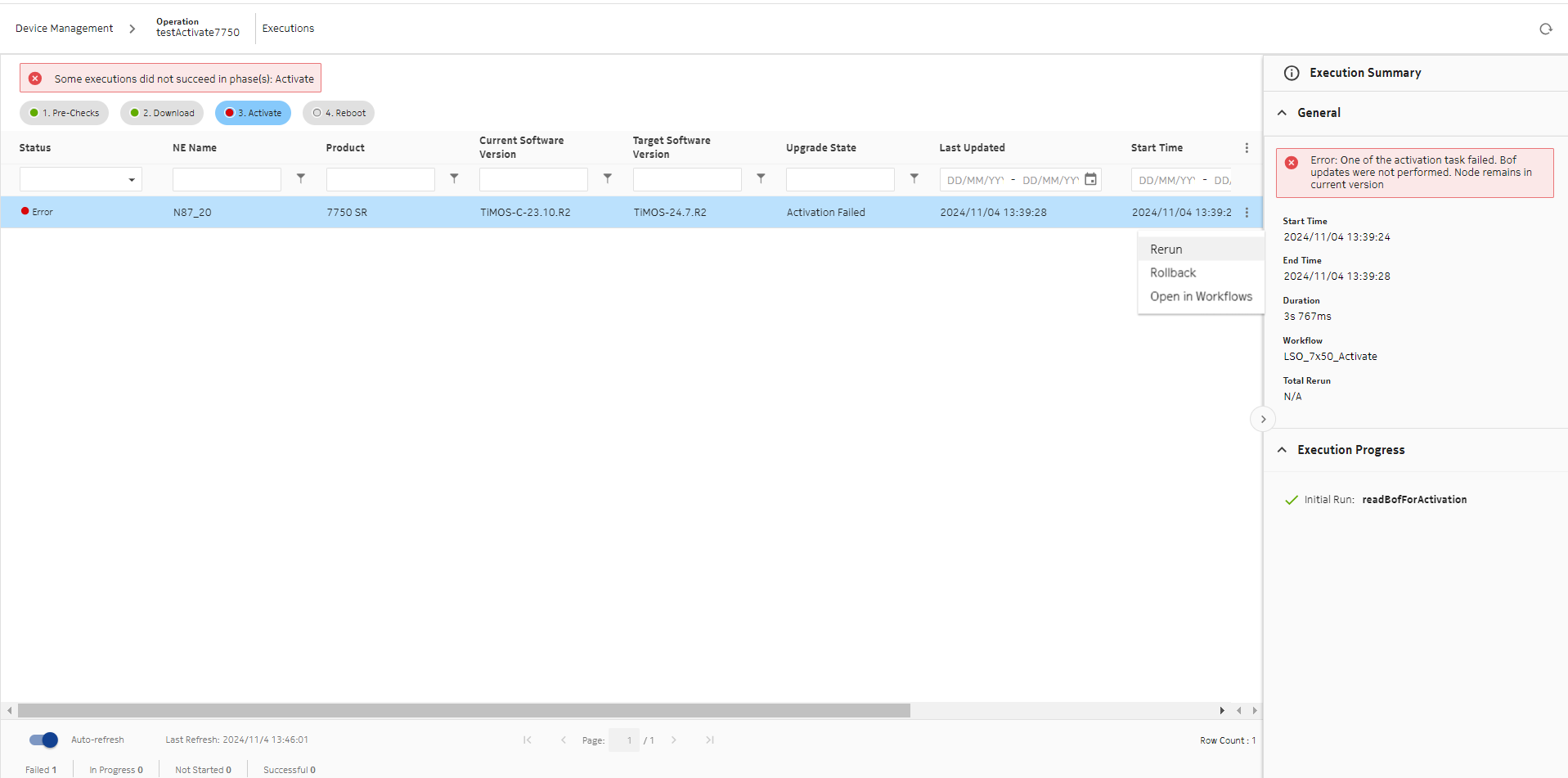Switch to the 1. Pre-Checks phase
This screenshot has width=1568, height=778.
tap(65, 113)
